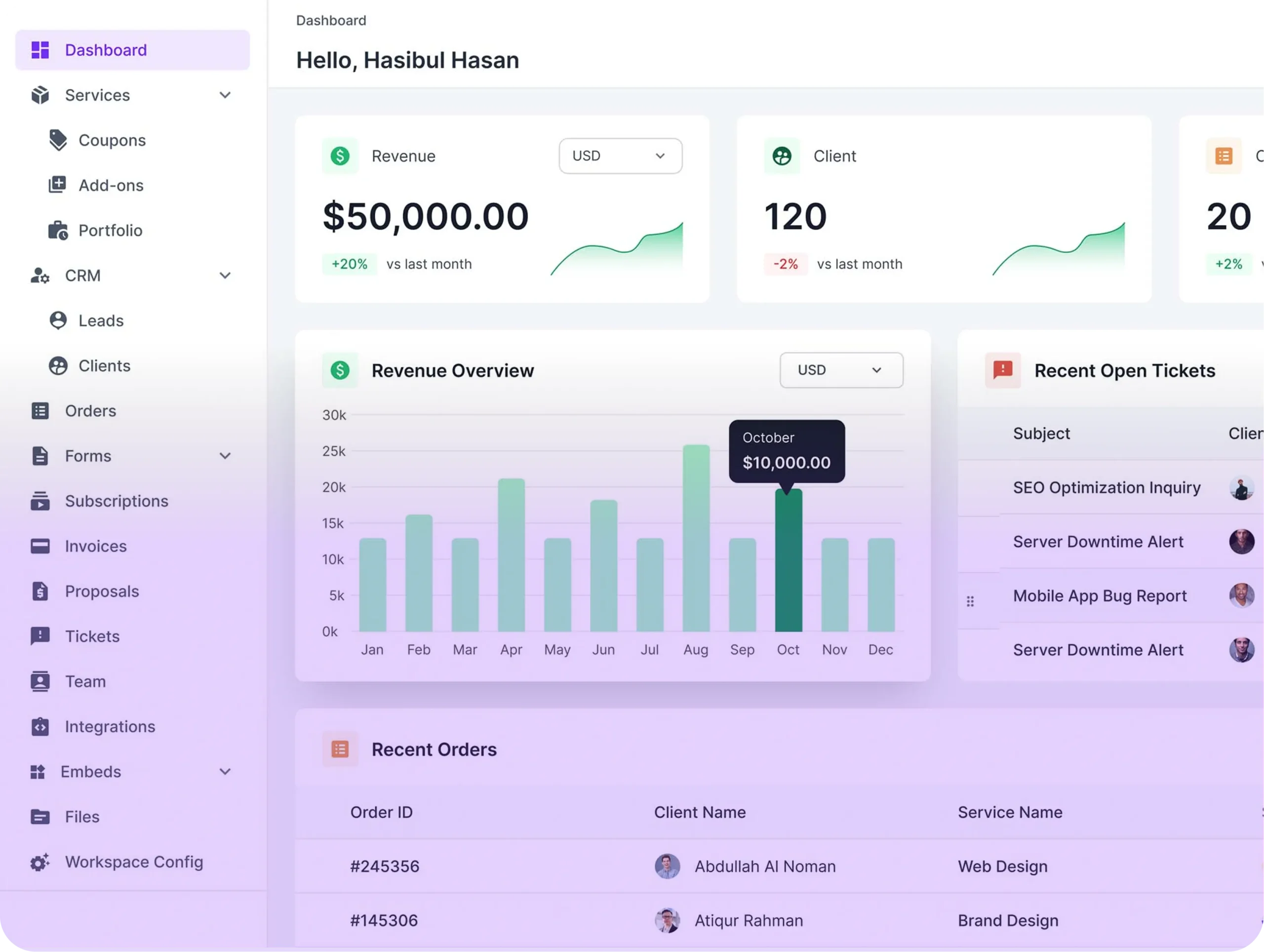The width and height of the screenshot is (1264, 952).
Task: Go to the Orders menu item
Action: [90, 411]
